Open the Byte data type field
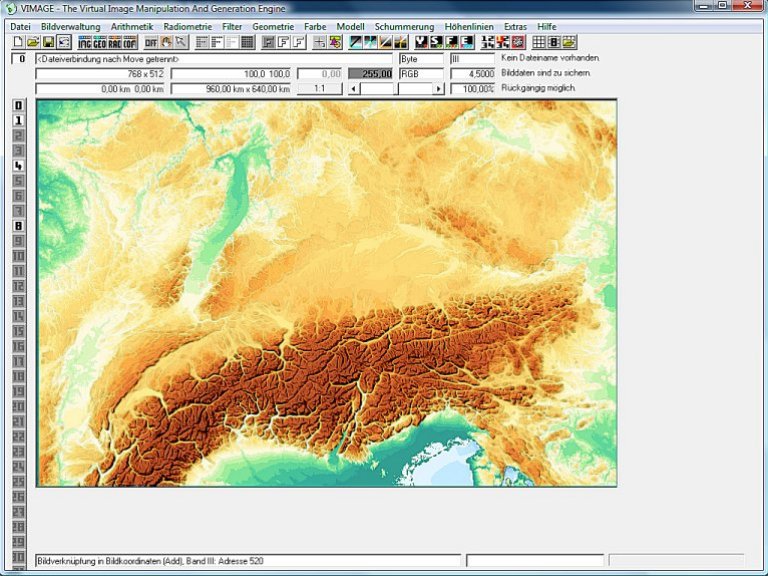768x576 pixels. [420, 59]
